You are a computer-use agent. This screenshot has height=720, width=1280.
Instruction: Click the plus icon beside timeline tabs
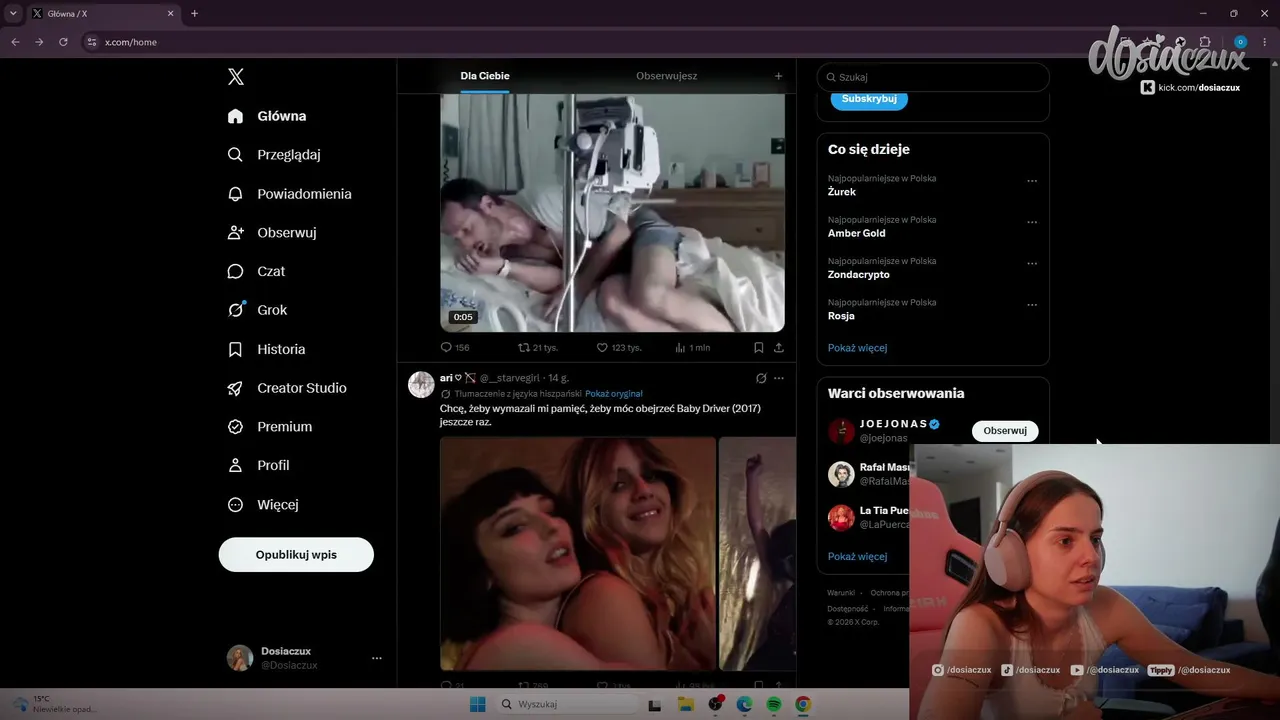(x=778, y=76)
